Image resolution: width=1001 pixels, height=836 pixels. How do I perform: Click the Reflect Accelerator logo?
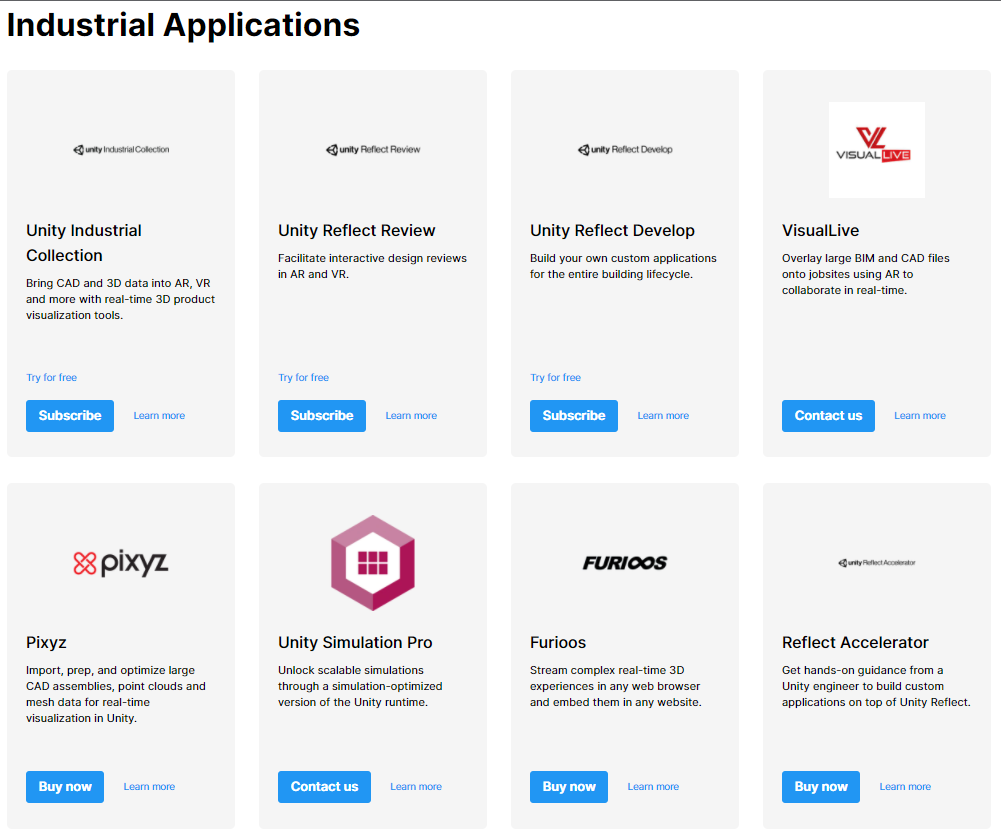coord(876,563)
